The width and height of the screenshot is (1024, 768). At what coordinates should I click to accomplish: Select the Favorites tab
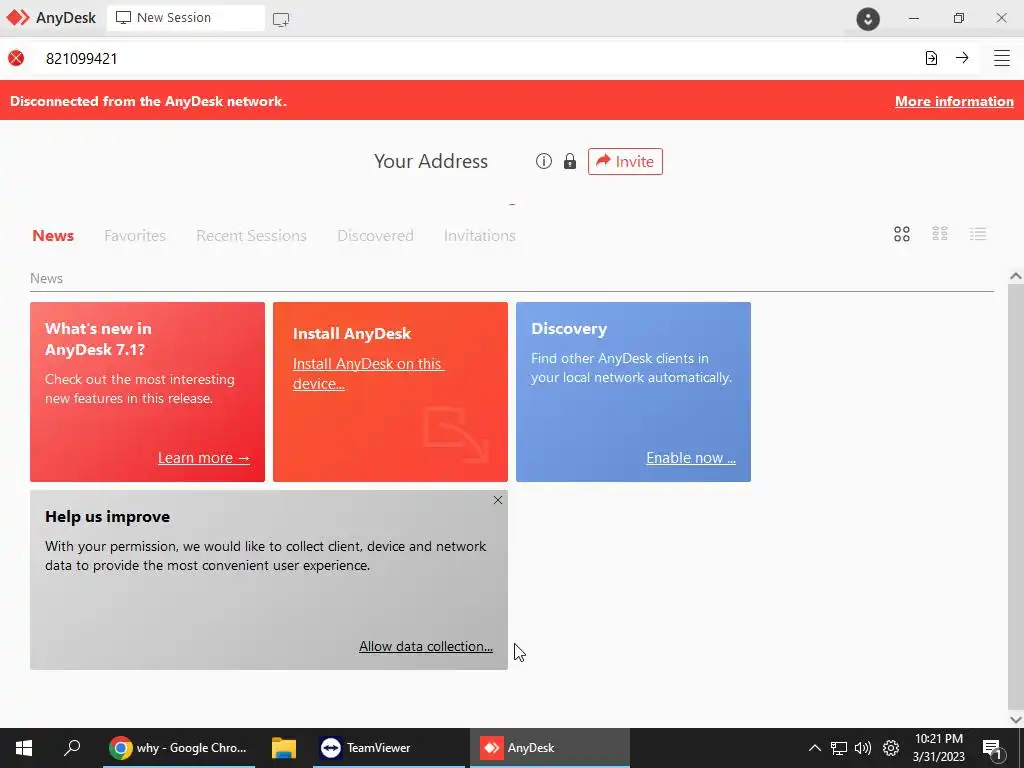(x=135, y=236)
